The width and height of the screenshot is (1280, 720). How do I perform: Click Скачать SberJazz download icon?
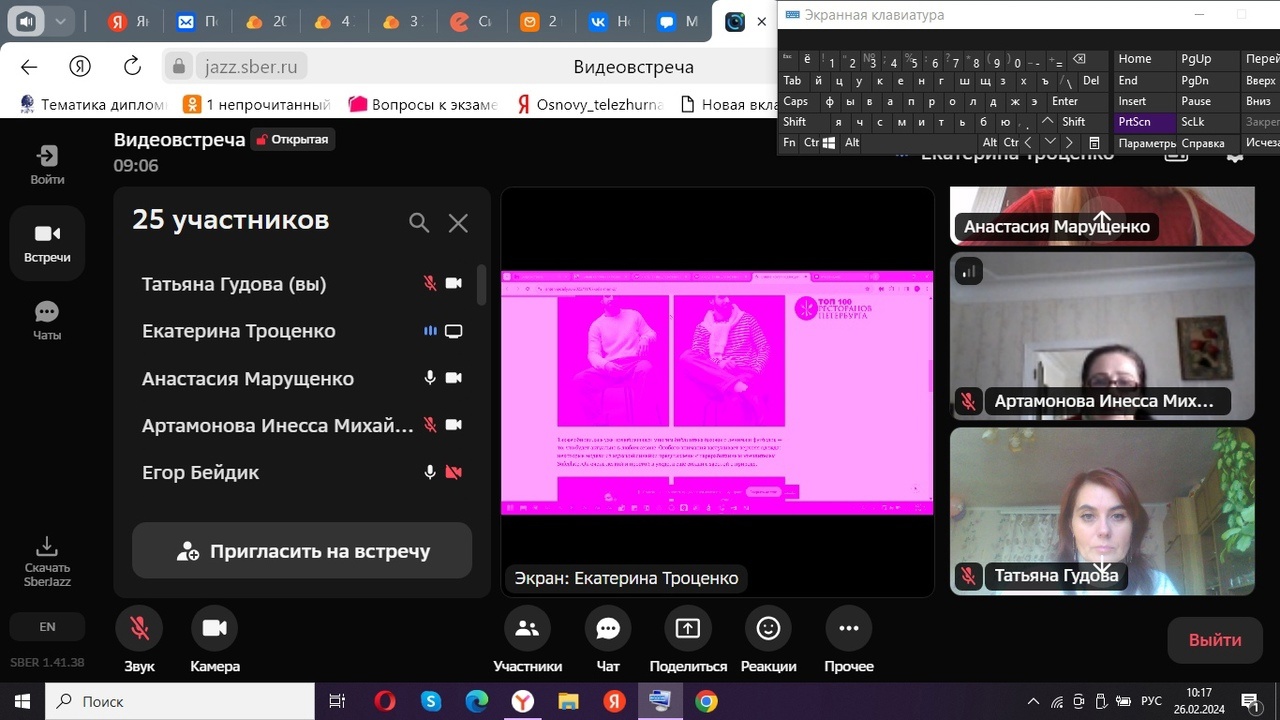47,560
